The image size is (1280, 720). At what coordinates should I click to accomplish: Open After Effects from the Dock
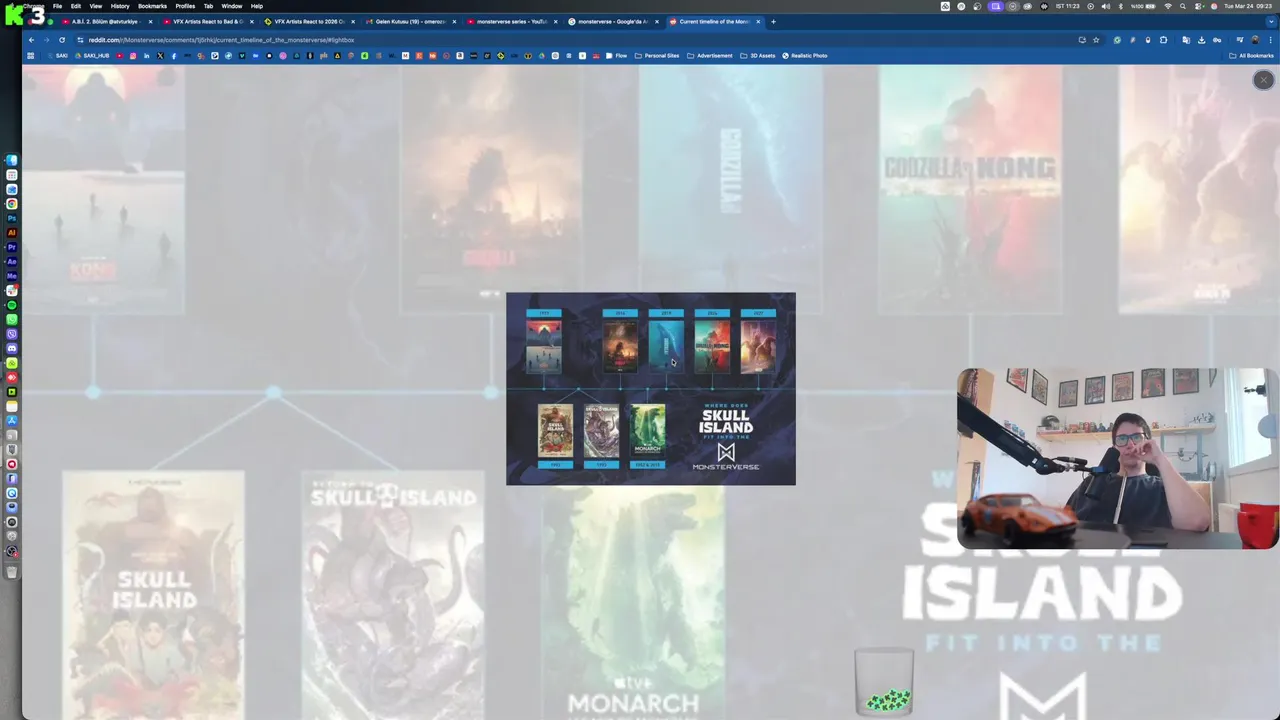[x=12, y=261]
